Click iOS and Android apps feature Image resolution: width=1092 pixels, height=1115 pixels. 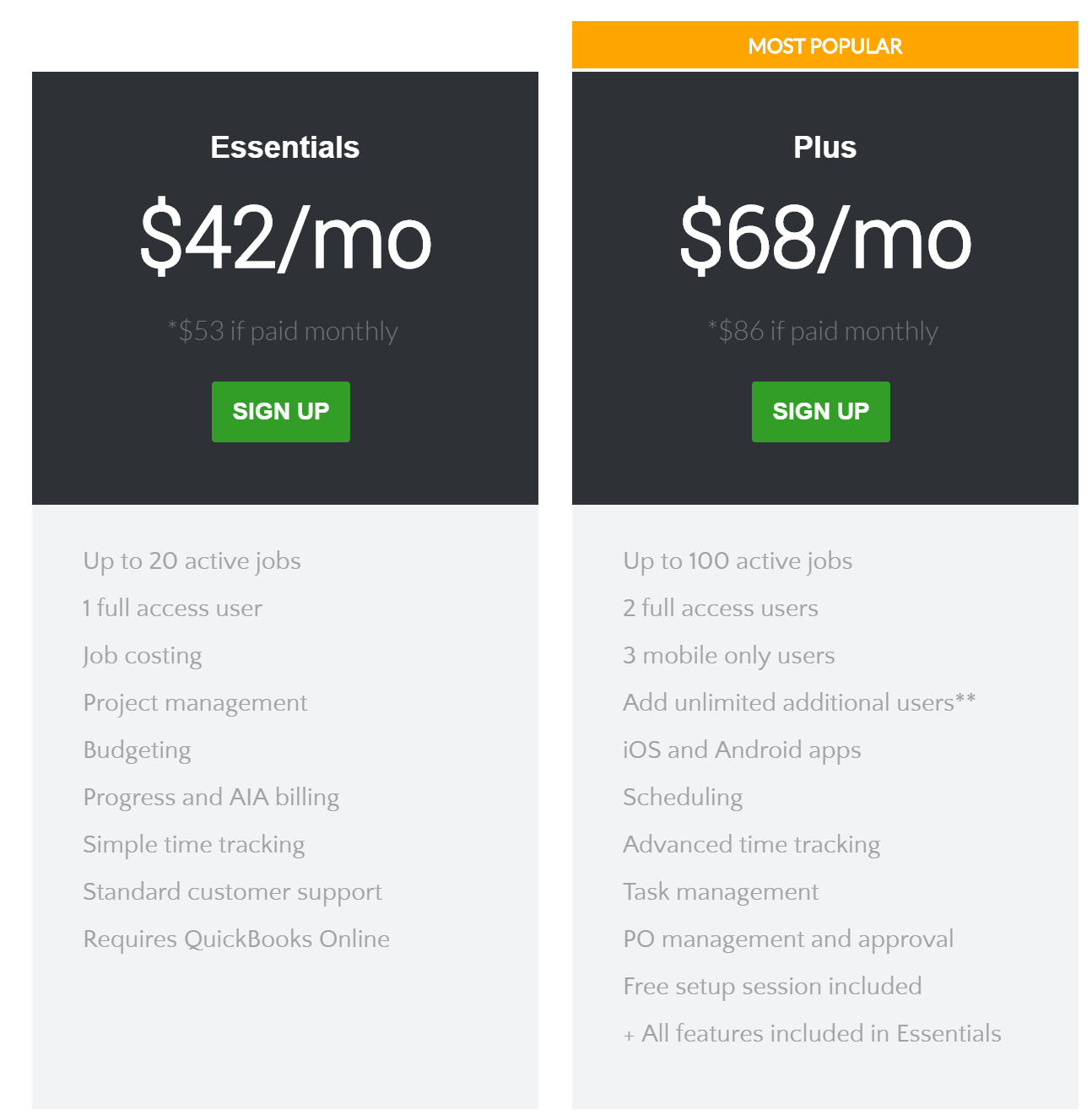[x=742, y=750]
